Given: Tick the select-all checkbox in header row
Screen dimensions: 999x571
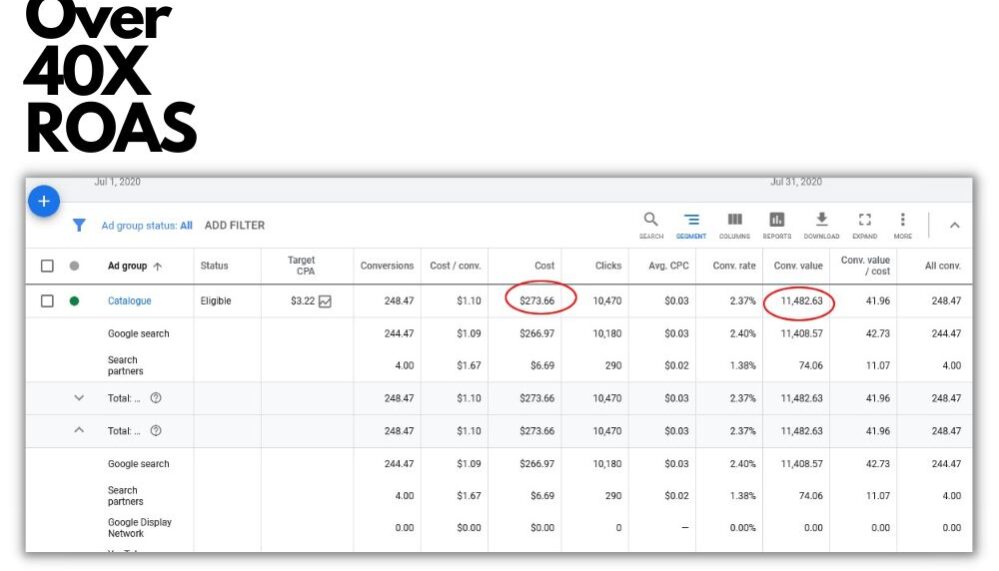Looking at the screenshot, I should coord(47,266).
